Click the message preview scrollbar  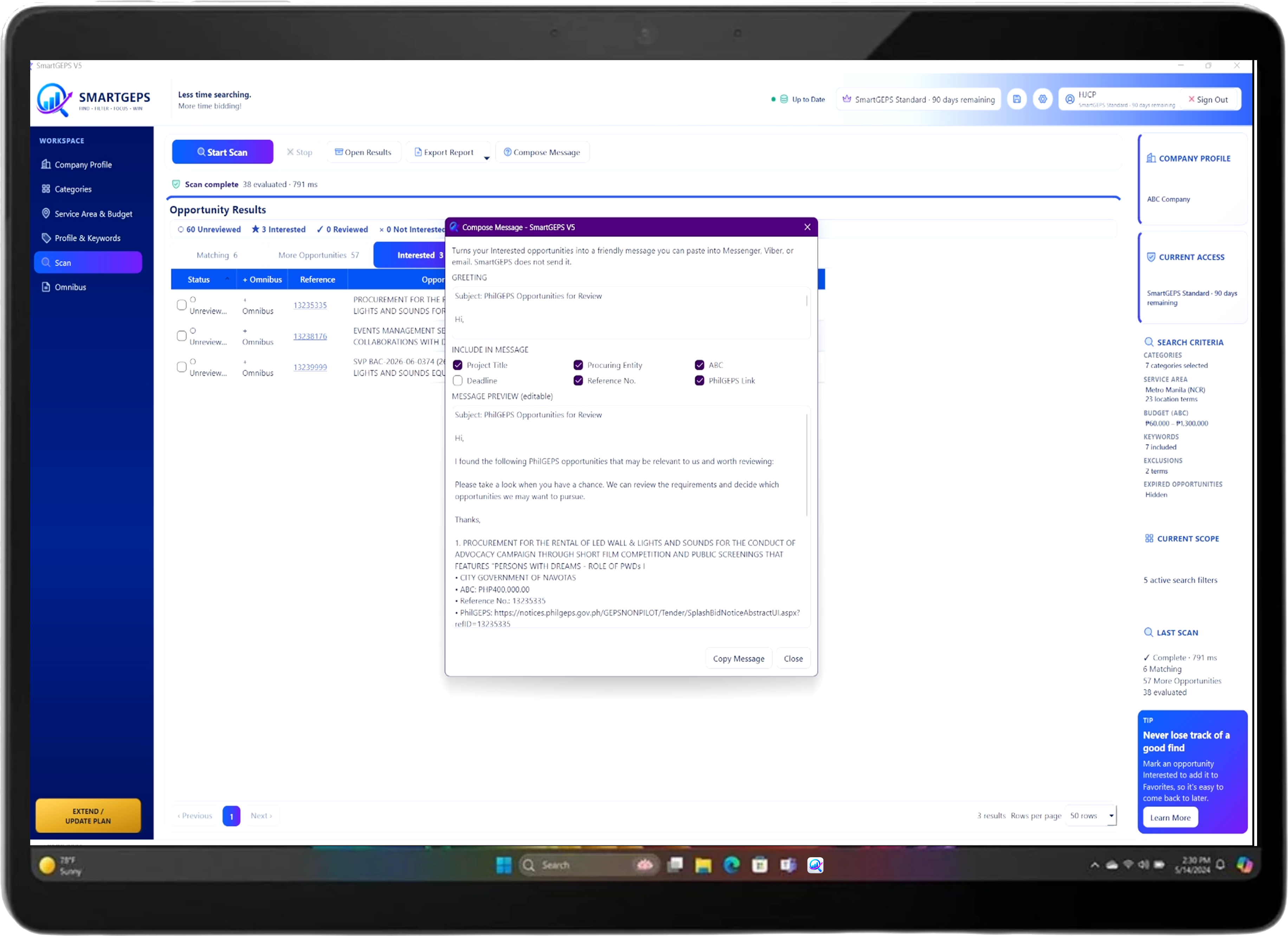[x=807, y=465]
